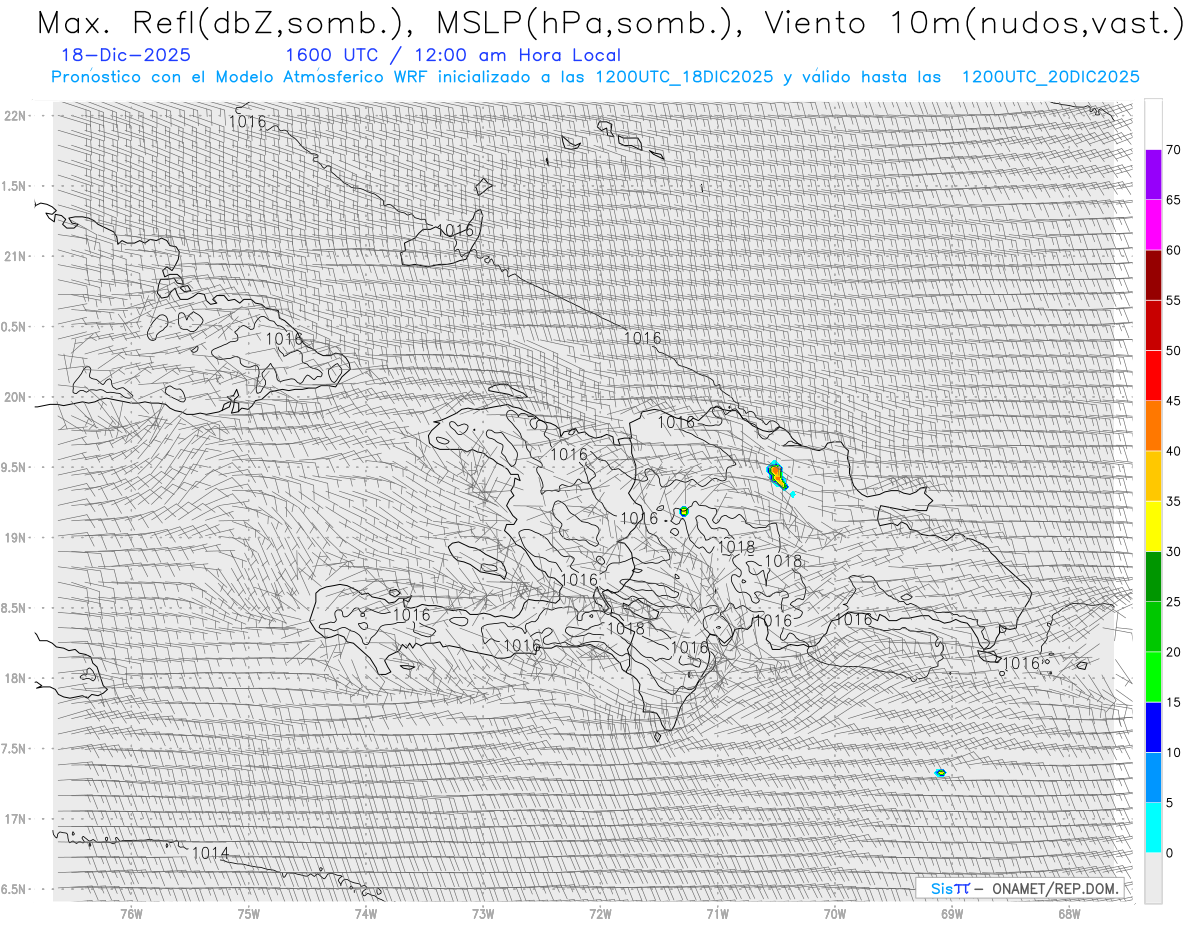Click the colorbar value label '70'

click(x=1173, y=150)
